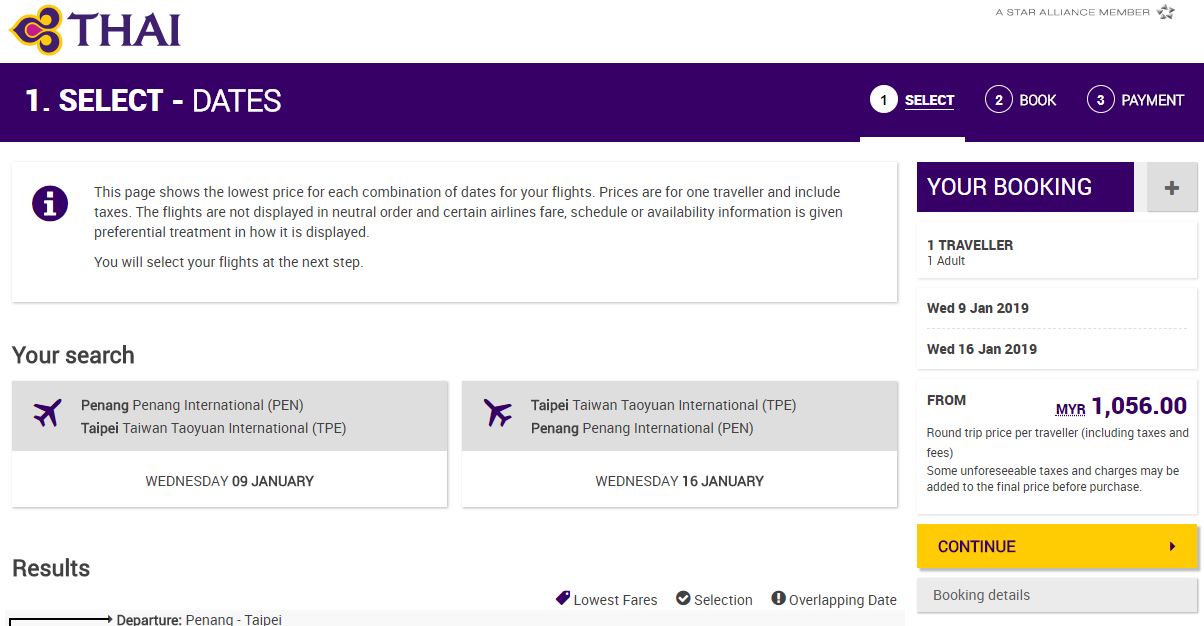Go to step 2 Book tab
Screen dimensions: 1204x626
[x=1021, y=100]
